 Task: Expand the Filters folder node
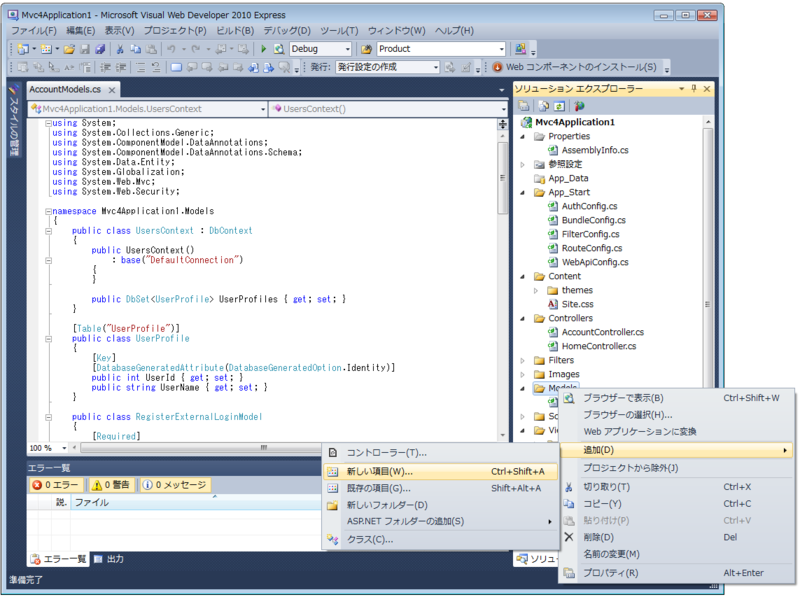click(522, 361)
